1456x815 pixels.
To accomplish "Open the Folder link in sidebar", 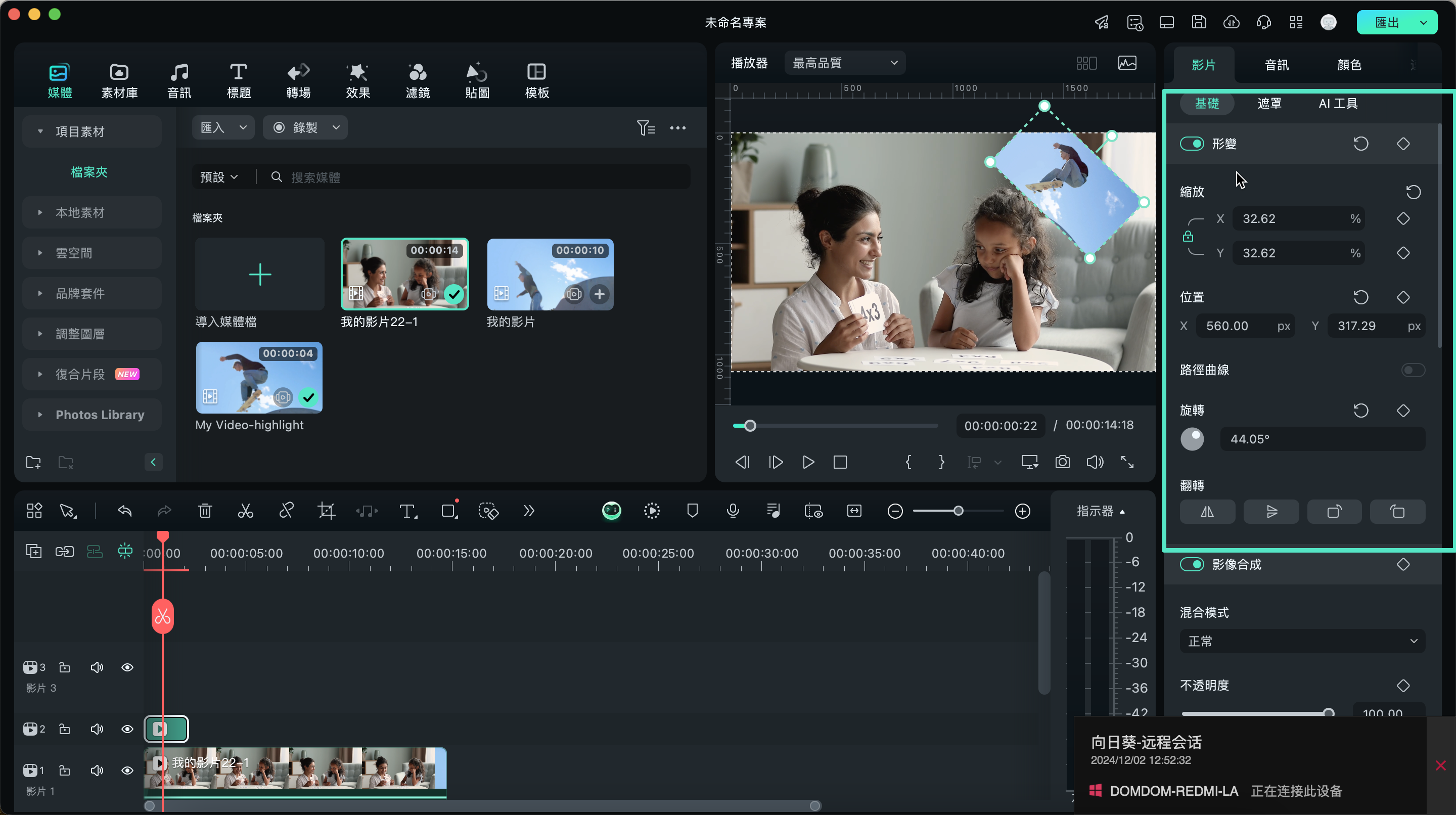I will 89,172.
